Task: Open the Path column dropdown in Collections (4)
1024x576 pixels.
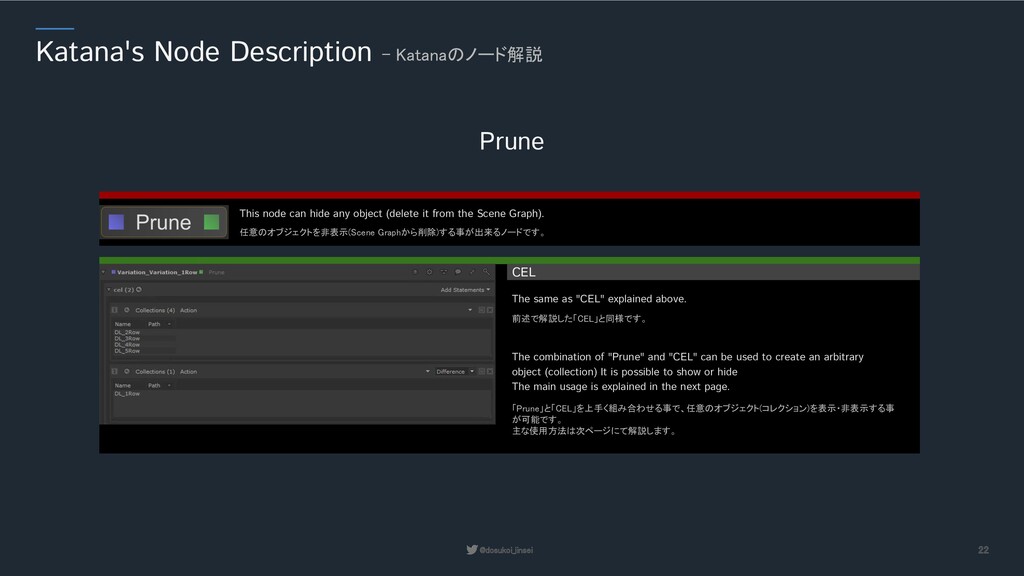Action: coord(169,325)
